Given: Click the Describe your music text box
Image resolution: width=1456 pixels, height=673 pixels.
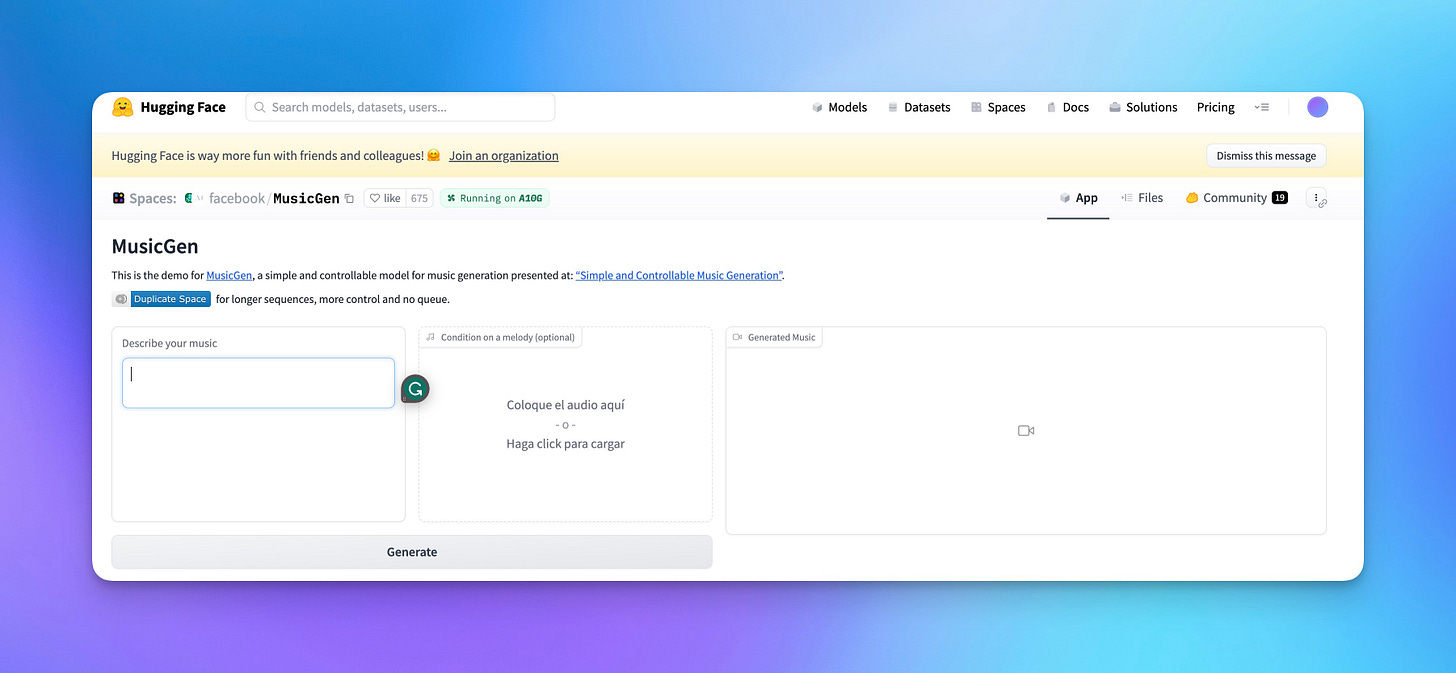Looking at the screenshot, I should click(258, 383).
